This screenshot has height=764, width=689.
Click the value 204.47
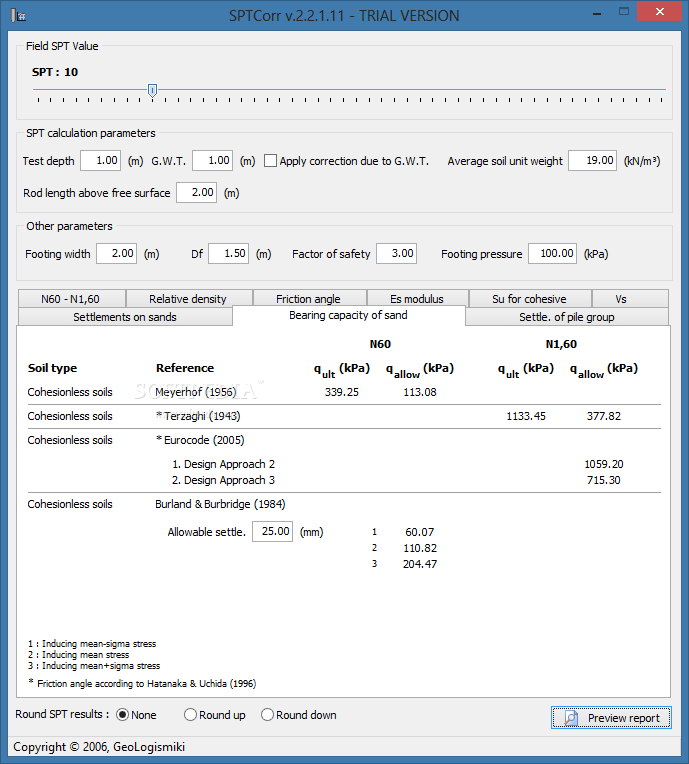pos(420,564)
